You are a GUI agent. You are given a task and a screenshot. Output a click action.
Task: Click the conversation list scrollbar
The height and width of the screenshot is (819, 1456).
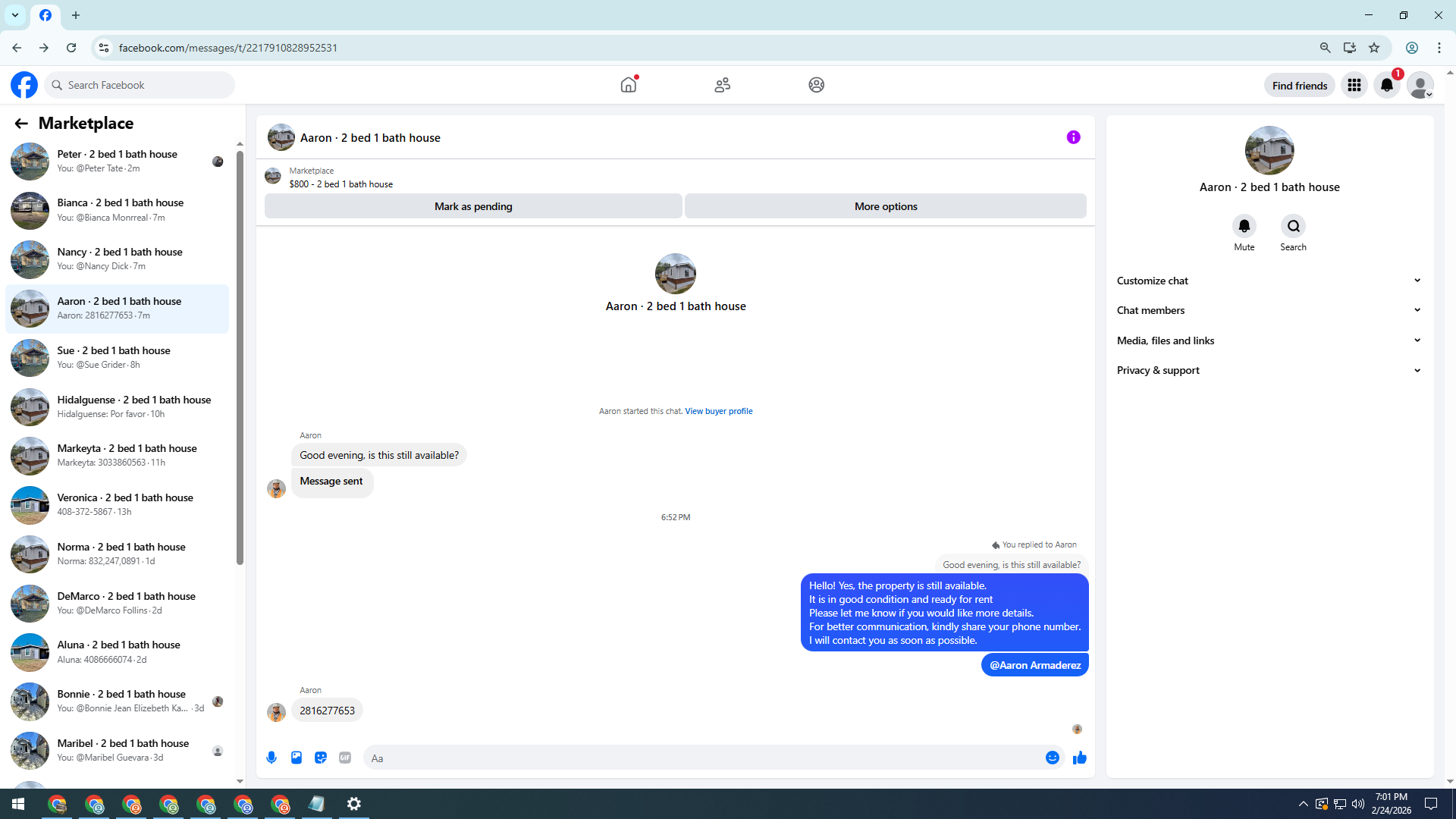point(240,356)
